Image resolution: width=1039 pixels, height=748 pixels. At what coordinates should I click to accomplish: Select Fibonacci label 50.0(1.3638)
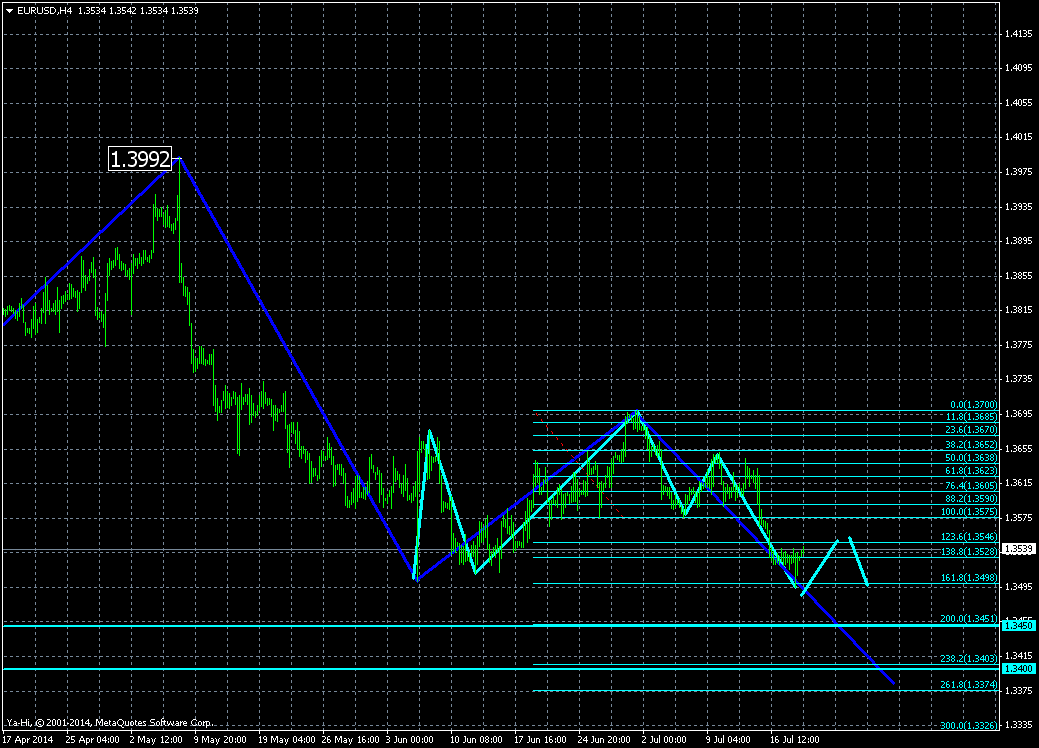click(x=971, y=458)
